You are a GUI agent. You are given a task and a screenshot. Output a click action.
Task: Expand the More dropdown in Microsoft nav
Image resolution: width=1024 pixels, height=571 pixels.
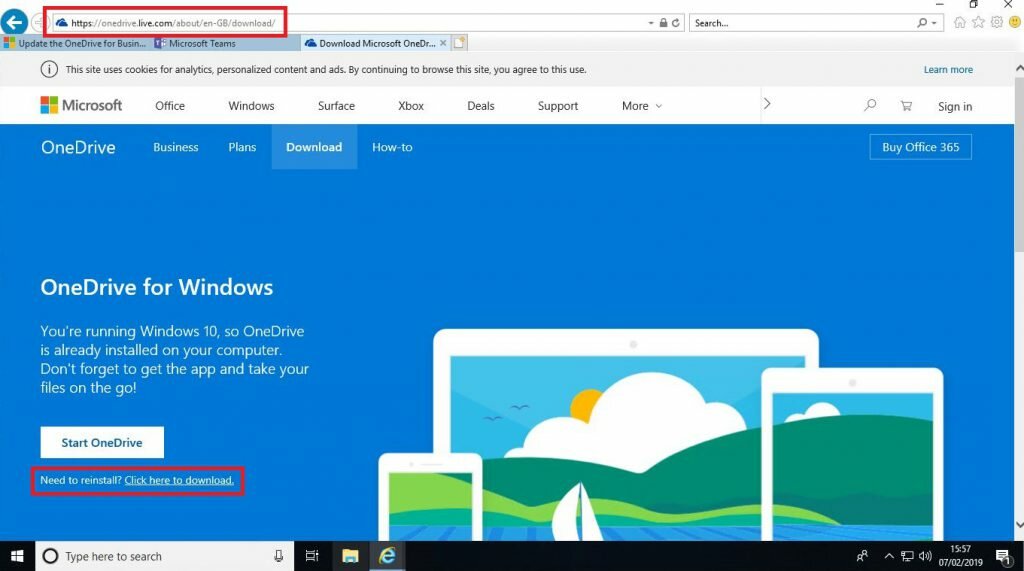coord(641,106)
